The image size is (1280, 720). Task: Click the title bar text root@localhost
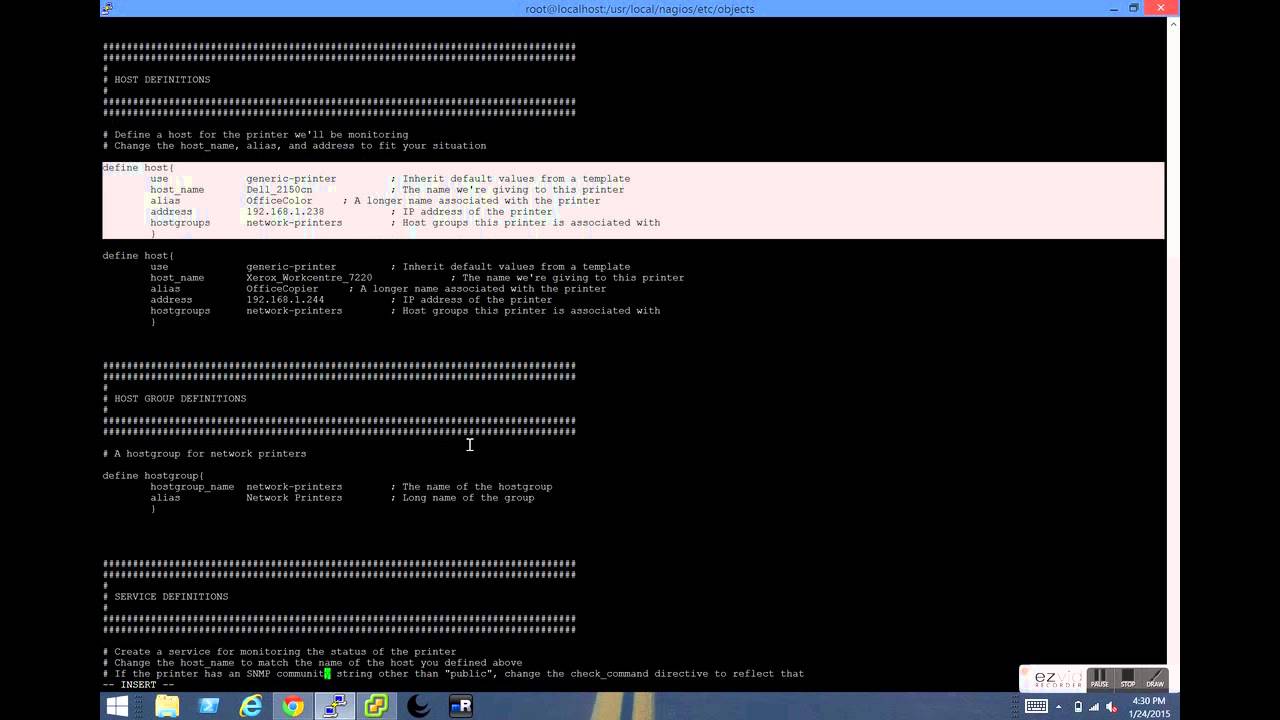[640, 9]
